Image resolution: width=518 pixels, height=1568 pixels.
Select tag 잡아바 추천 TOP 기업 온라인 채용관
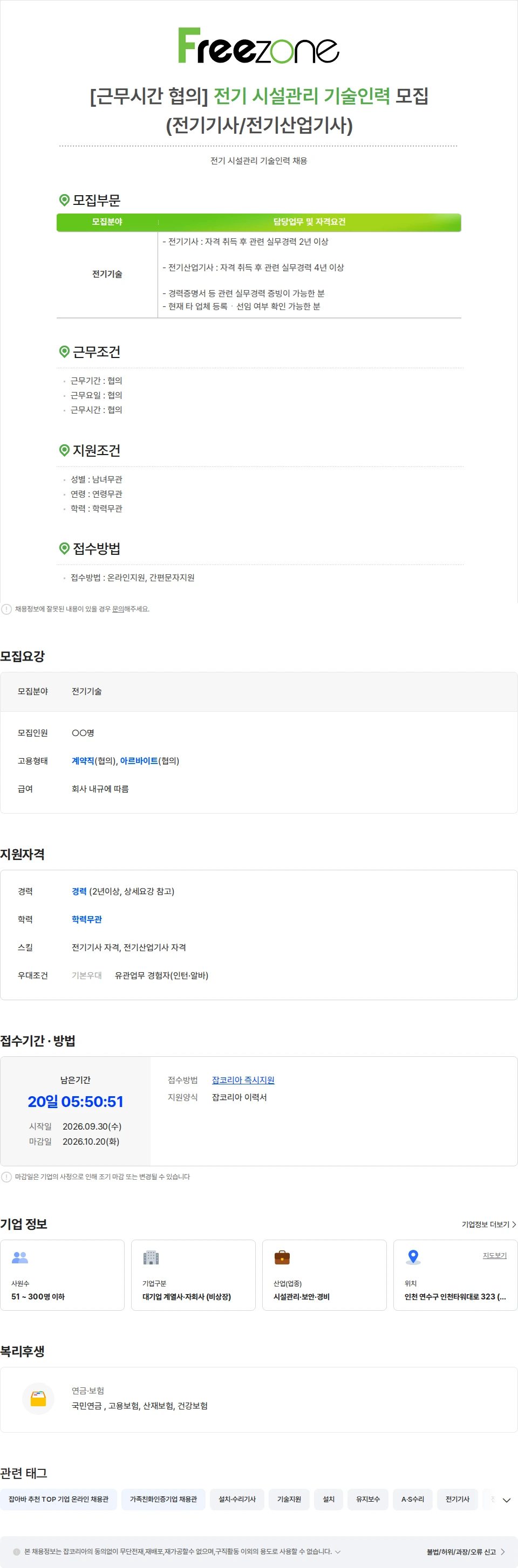pyautogui.click(x=58, y=1498)
